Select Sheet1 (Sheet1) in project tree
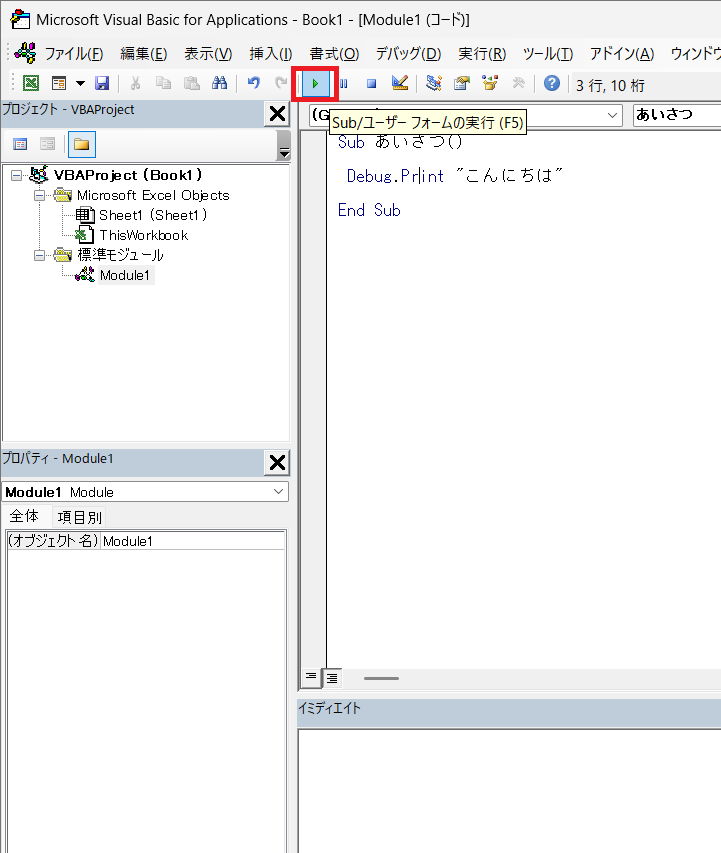This screenshot has width=721, height=853. (153, 215)
